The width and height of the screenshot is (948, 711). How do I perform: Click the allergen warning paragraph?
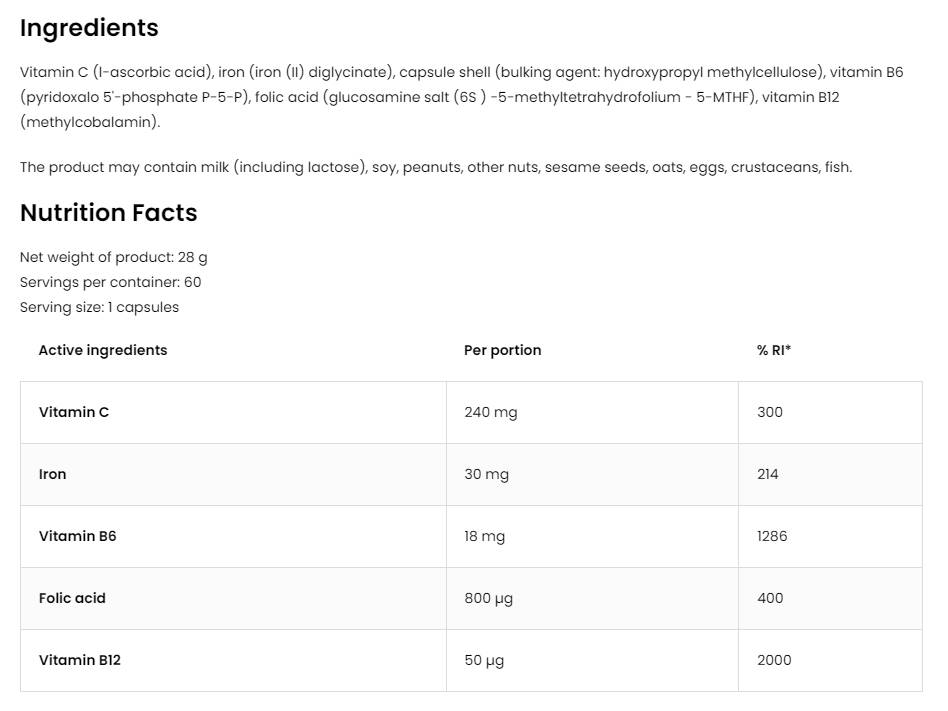click(436, 167)
